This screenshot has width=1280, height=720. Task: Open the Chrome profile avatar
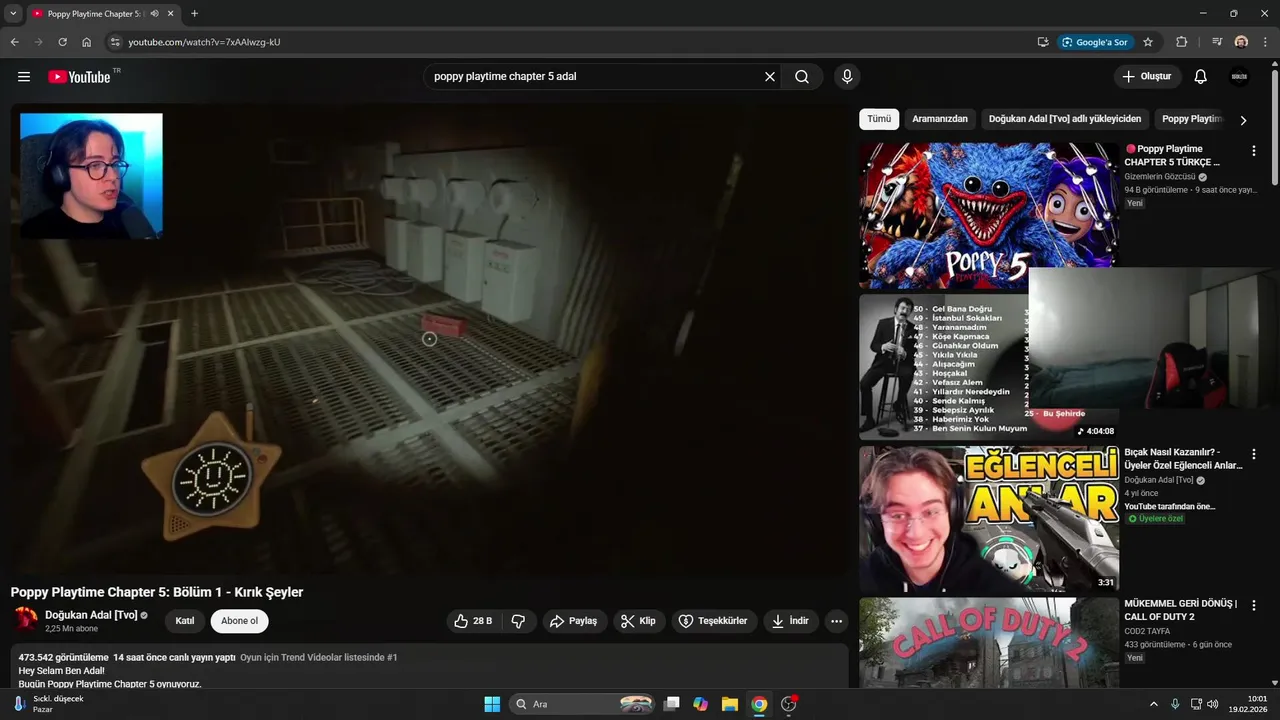point(1241,42)
